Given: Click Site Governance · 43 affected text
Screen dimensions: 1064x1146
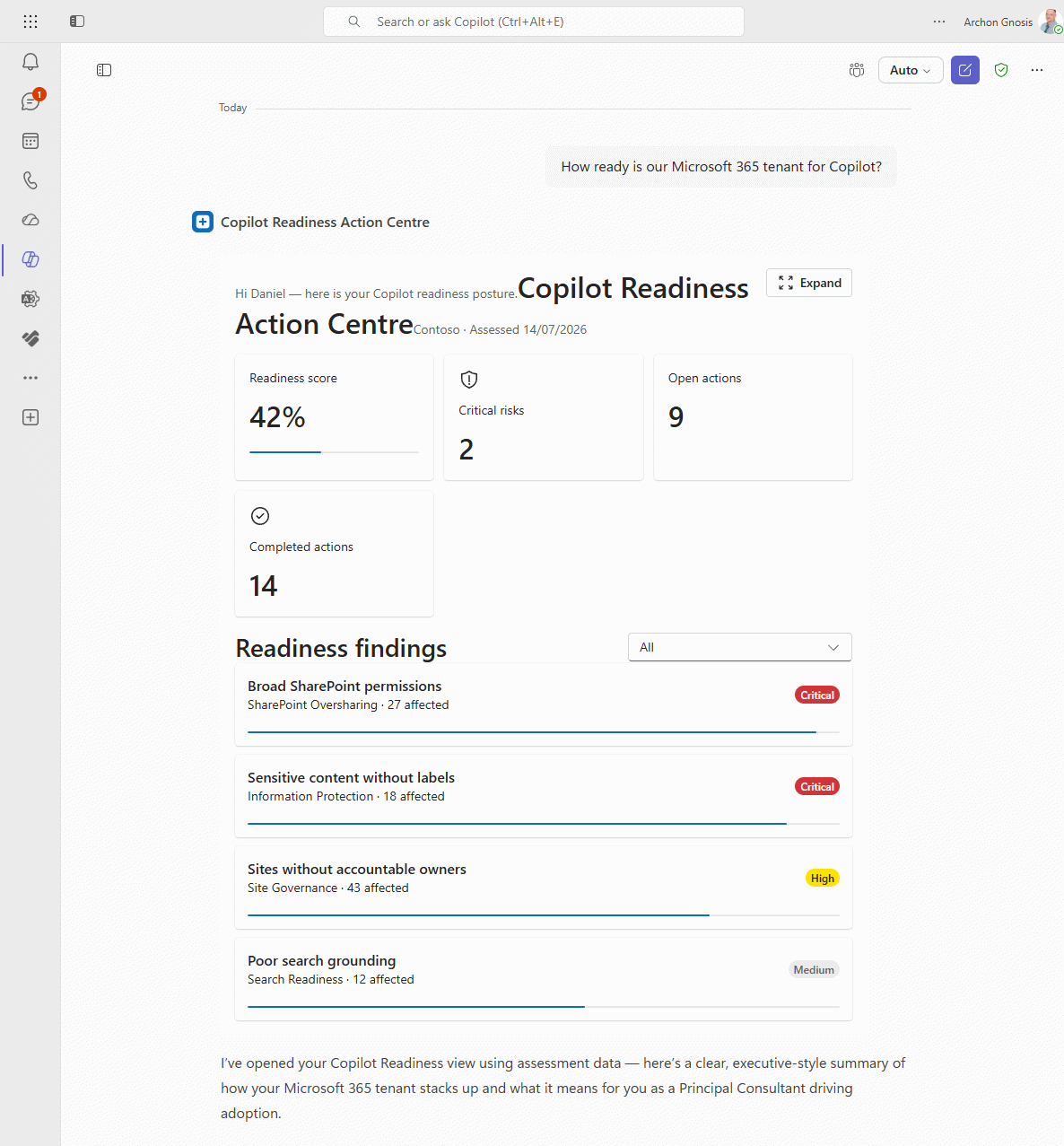Looking at the screenshot, I should click(x=328, y=888).
